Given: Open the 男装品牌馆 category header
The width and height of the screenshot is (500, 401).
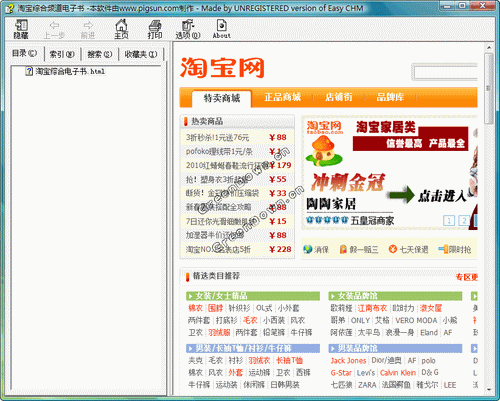Looking at the screenshot, I should pyautogui.click(x=395, y=348).
